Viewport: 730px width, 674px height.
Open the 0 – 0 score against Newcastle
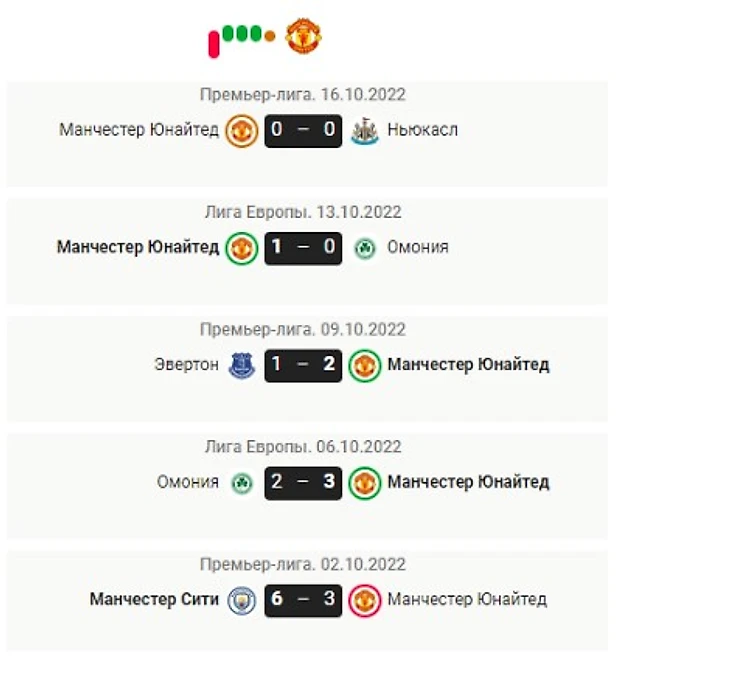point(303,131)
